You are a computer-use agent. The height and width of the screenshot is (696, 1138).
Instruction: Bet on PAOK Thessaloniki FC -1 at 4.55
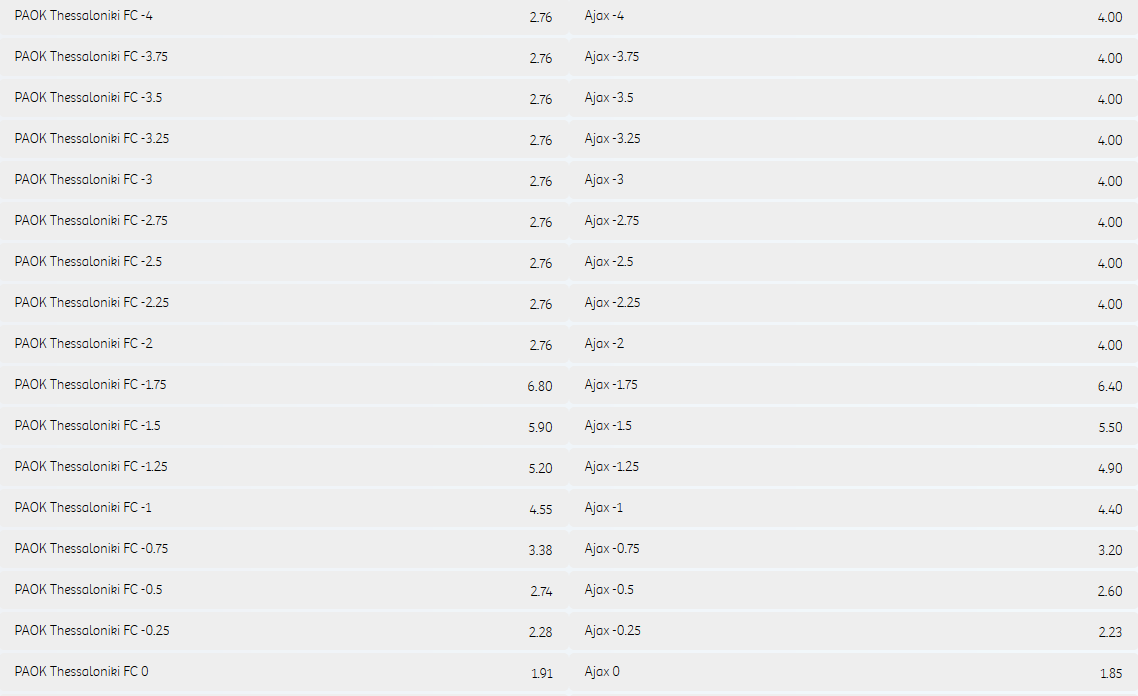tap(284, 508)
